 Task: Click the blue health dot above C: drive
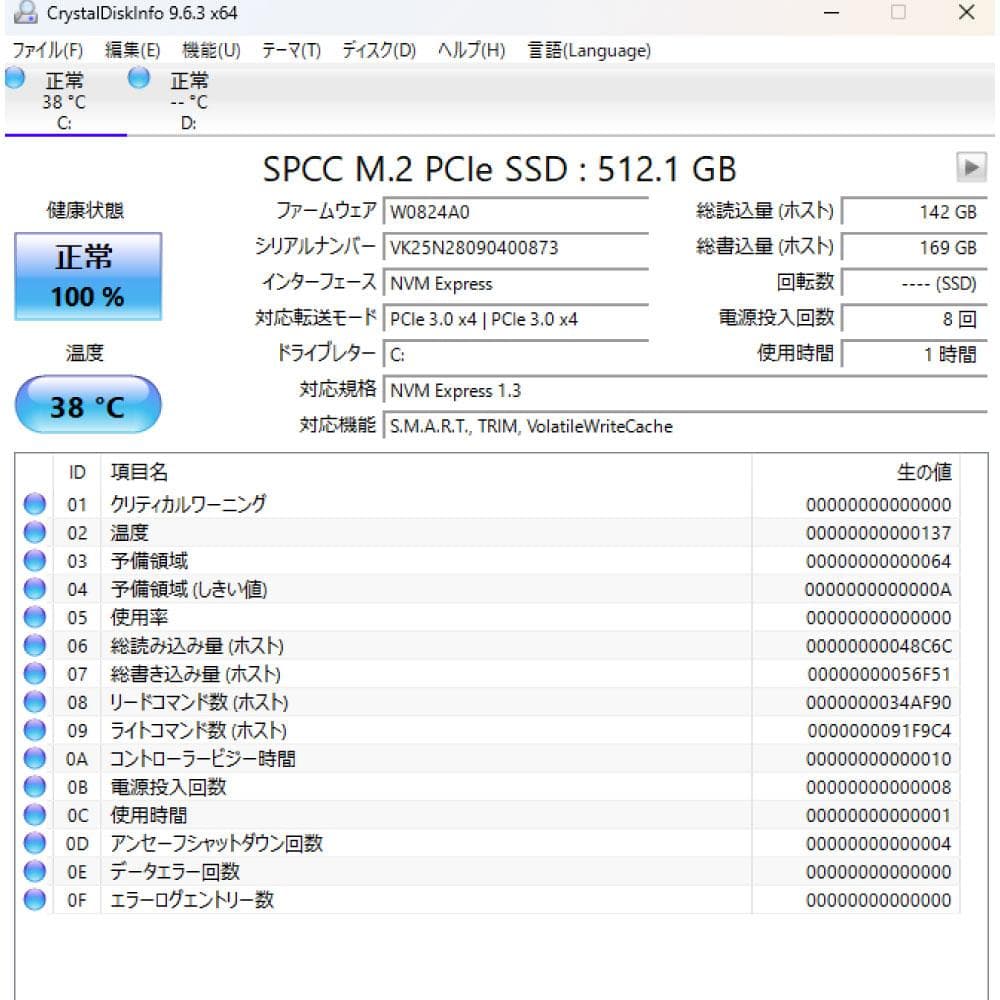coord(12,78)
